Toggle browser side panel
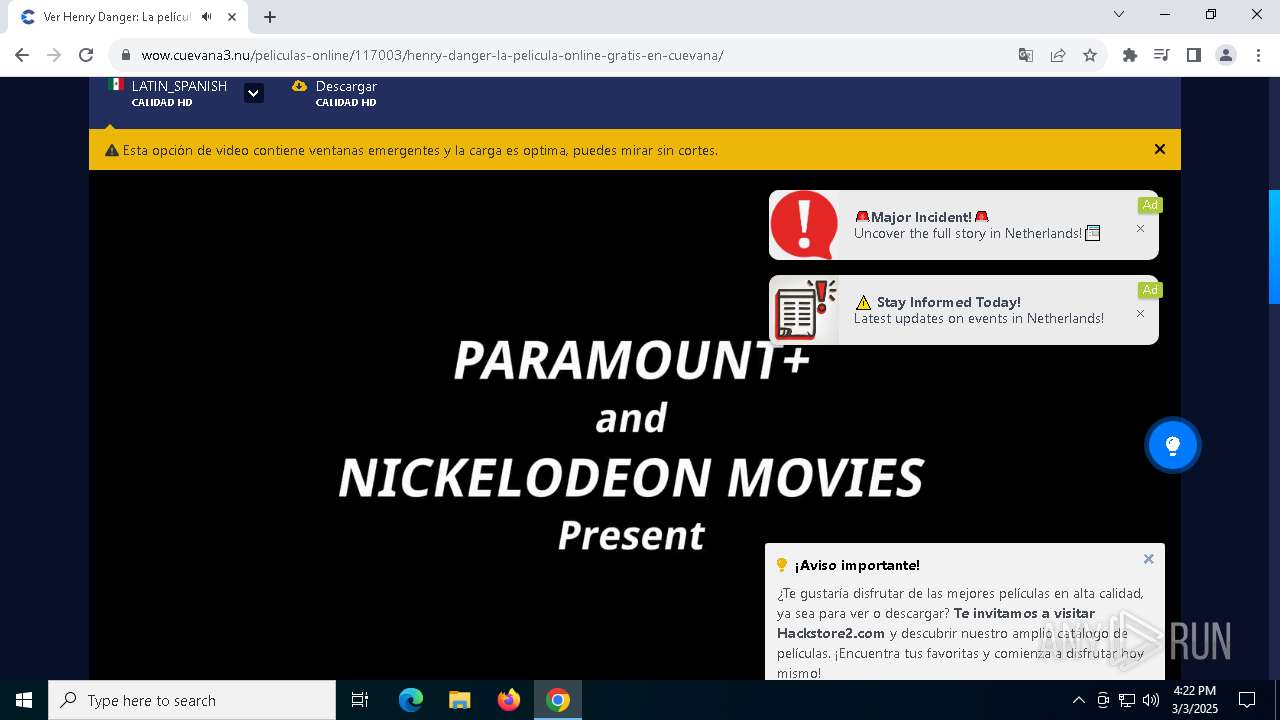The image size is (1280, 720). (1194, 55)
